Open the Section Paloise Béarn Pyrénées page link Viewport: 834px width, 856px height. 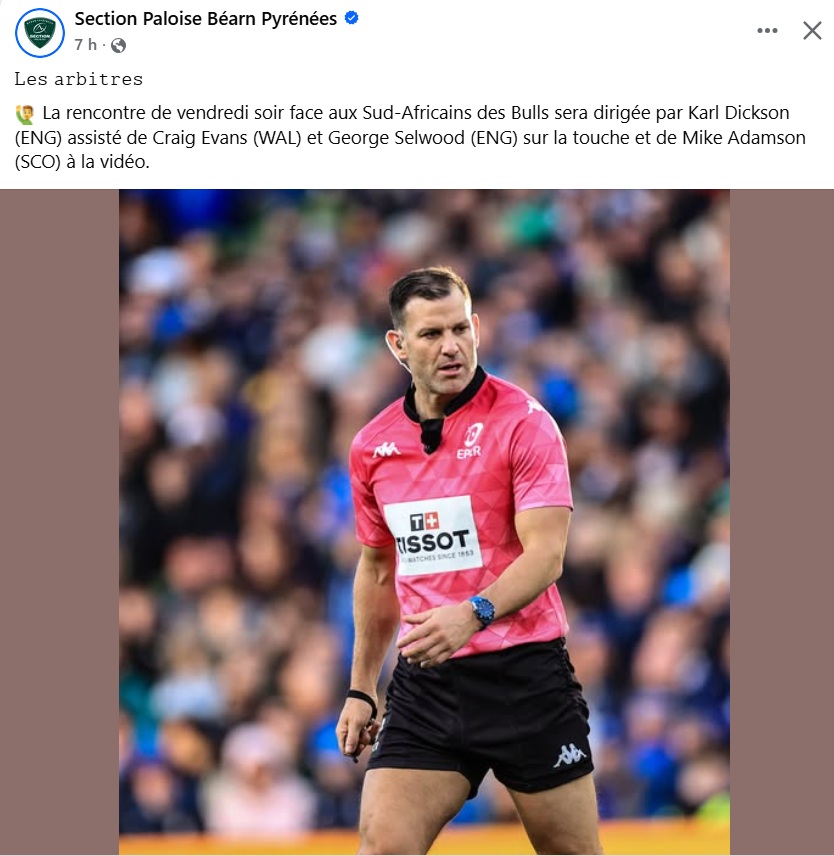coord(206,19)
